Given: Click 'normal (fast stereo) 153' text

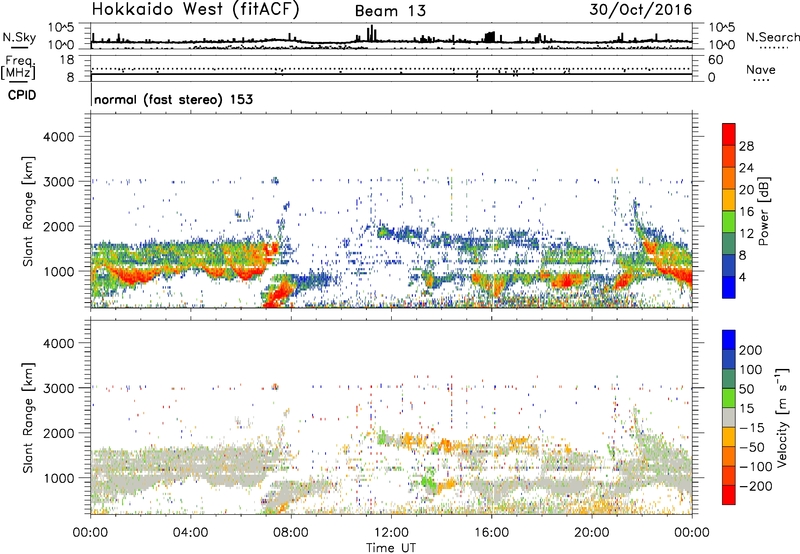Looking at the screenshot, I should pos(173,99).
